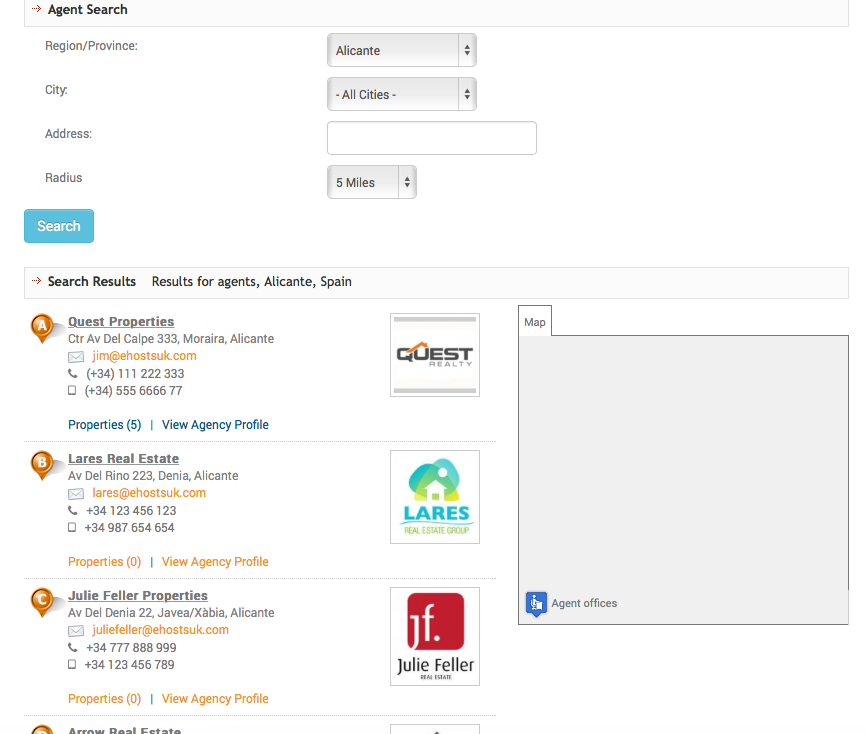The width and height of the screenshot is (866, 734).
Task: Click the blue Search button
Action: (x=59, y=226)
